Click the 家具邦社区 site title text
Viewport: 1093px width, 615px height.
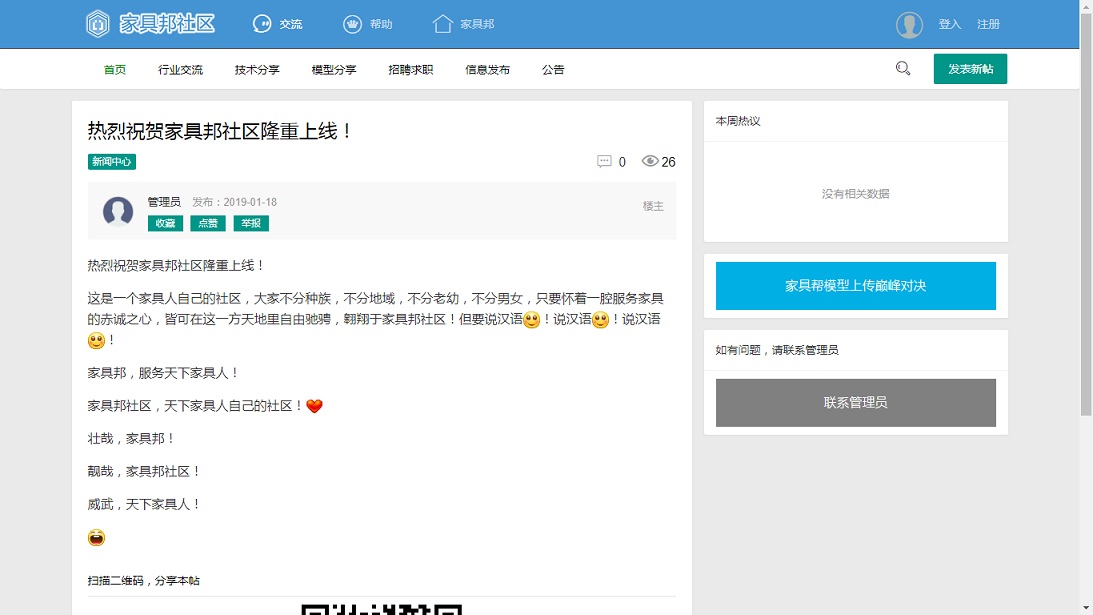point(167,24)
